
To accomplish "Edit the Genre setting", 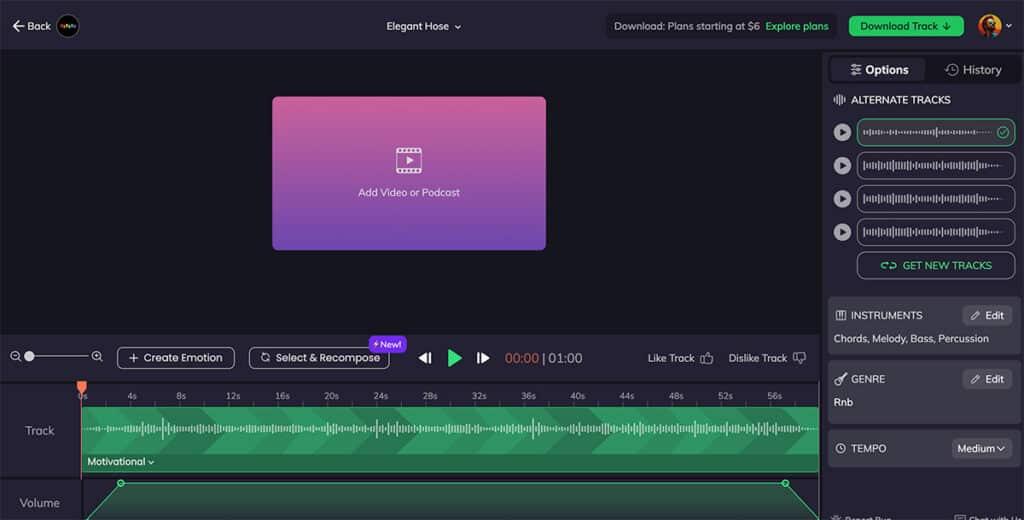I will point(987,379).
